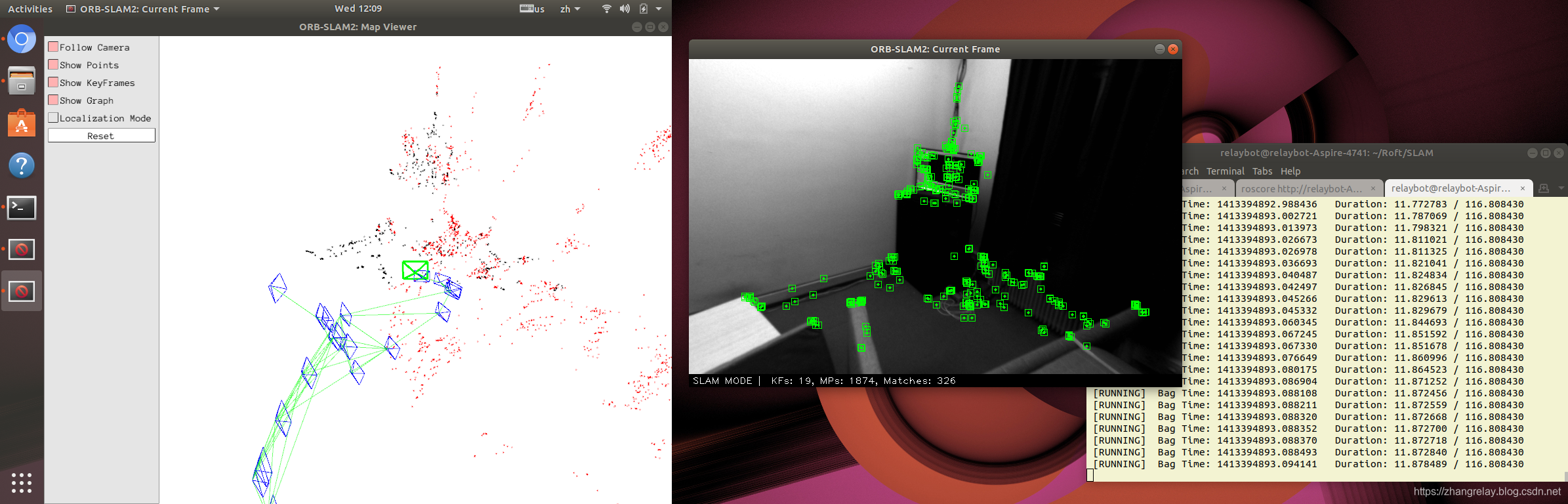Click the ORB-SLAM2: Current Frame title bar
The image size is (1568, 504).
935,49
